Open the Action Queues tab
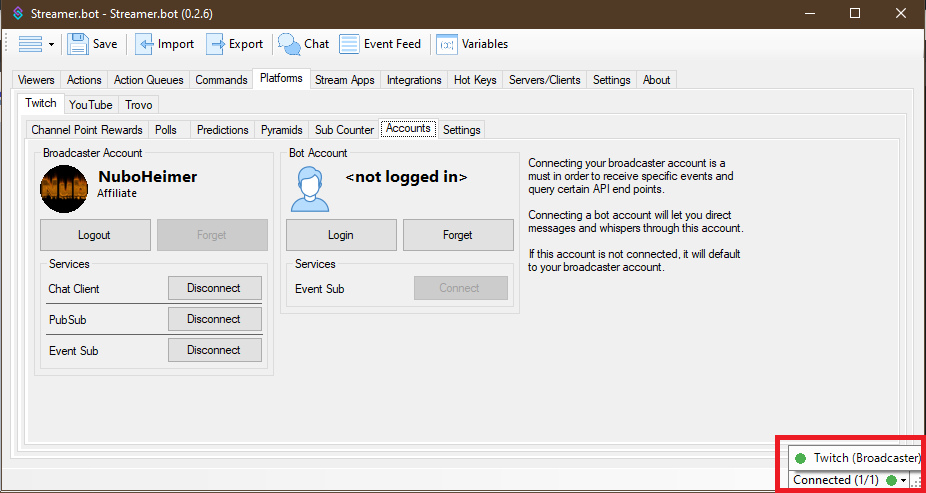The height and width of the screenshot is (493, 926). [148, 80]
